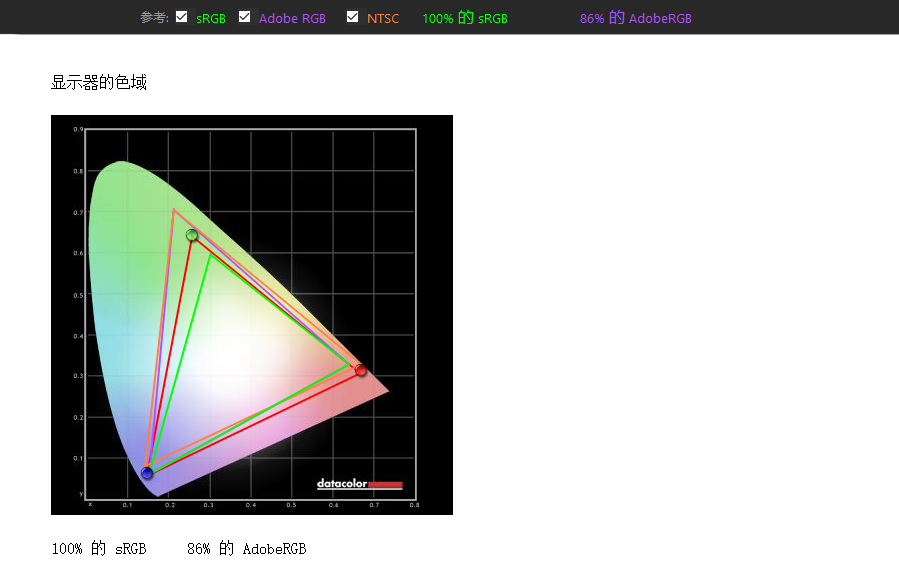Click the "参考:" label in the top bar

(x=154, y=18)
